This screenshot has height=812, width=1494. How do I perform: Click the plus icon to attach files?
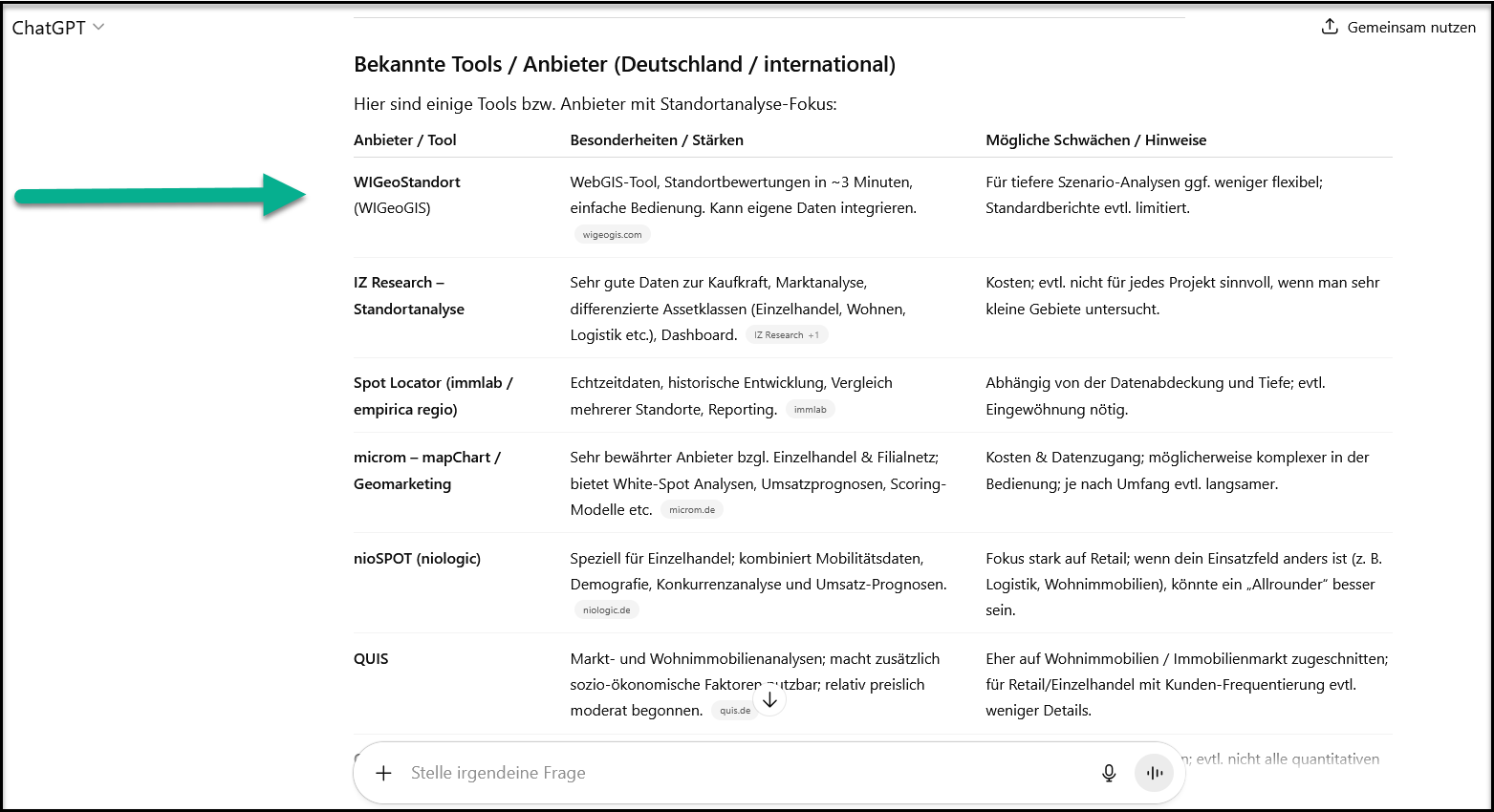pyautogui.click(x=383, y=773)
